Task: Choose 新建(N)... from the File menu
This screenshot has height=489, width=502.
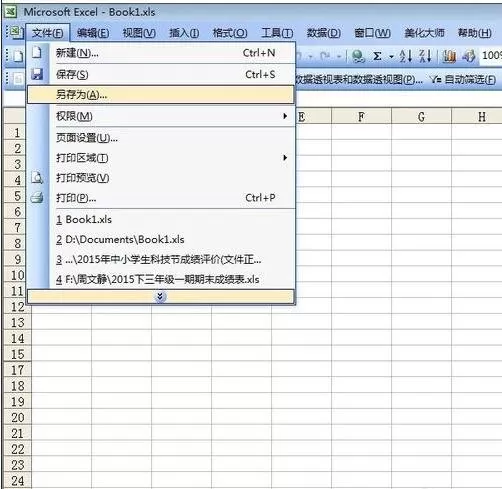Action: click(161, 53)
